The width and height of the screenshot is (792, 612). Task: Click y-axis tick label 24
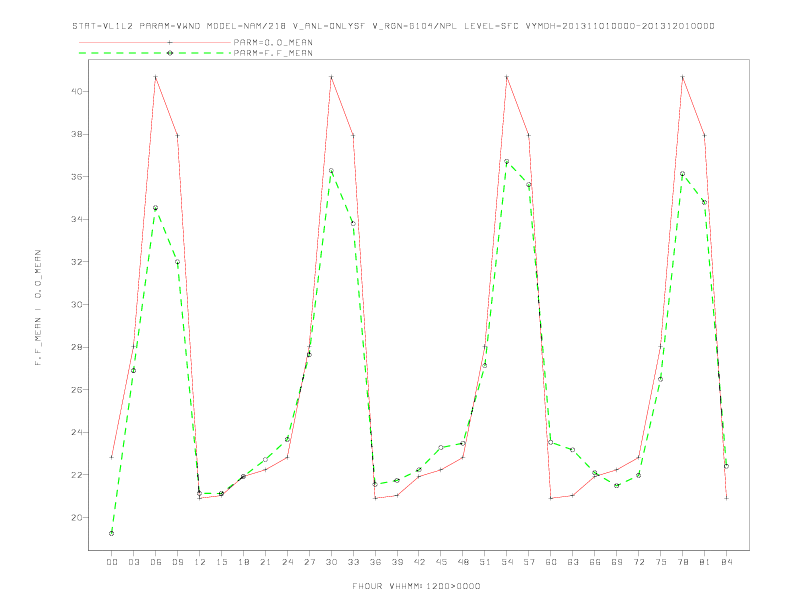(78, 432)
